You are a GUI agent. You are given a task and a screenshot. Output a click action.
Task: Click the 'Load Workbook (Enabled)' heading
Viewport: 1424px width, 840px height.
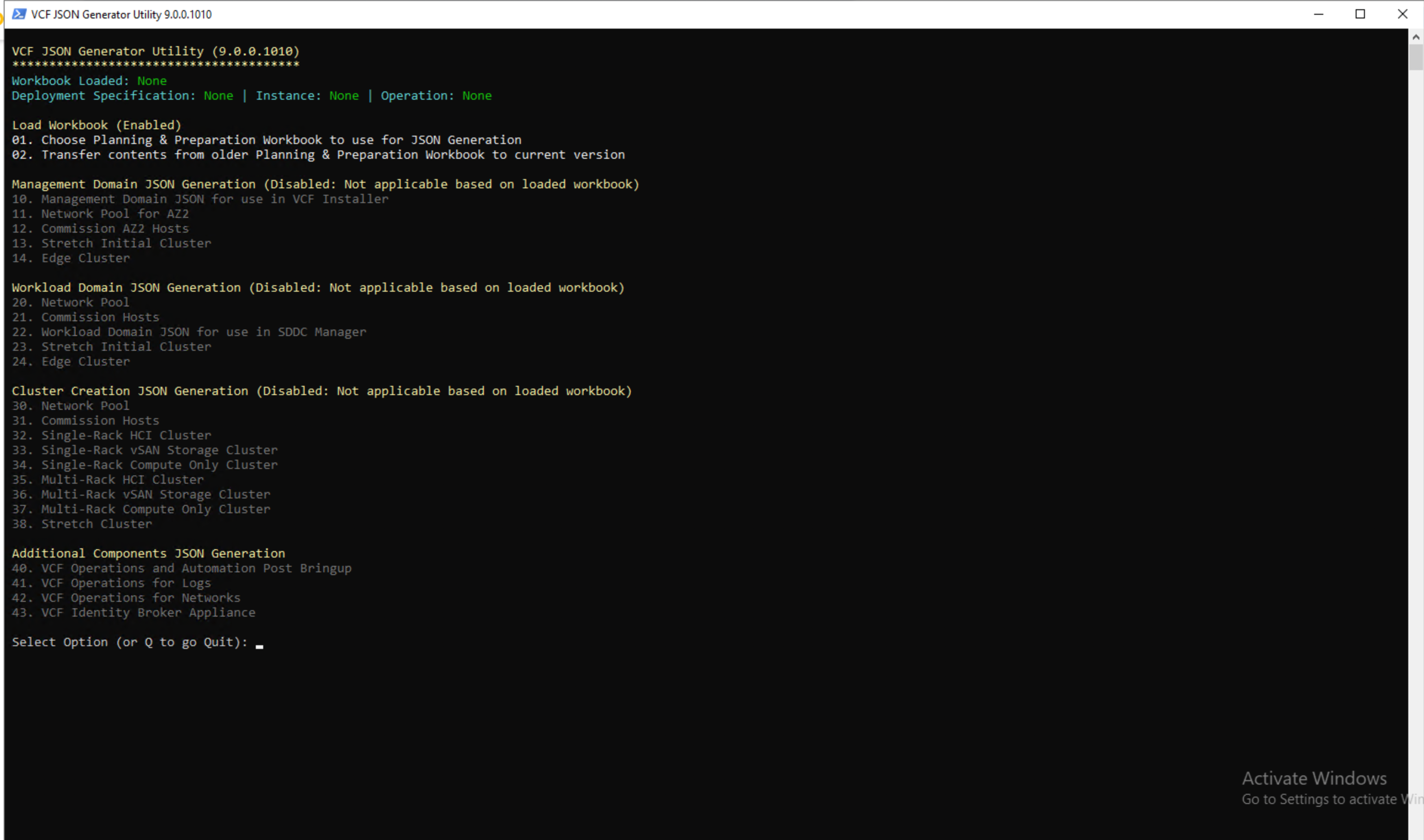point(96,125)
